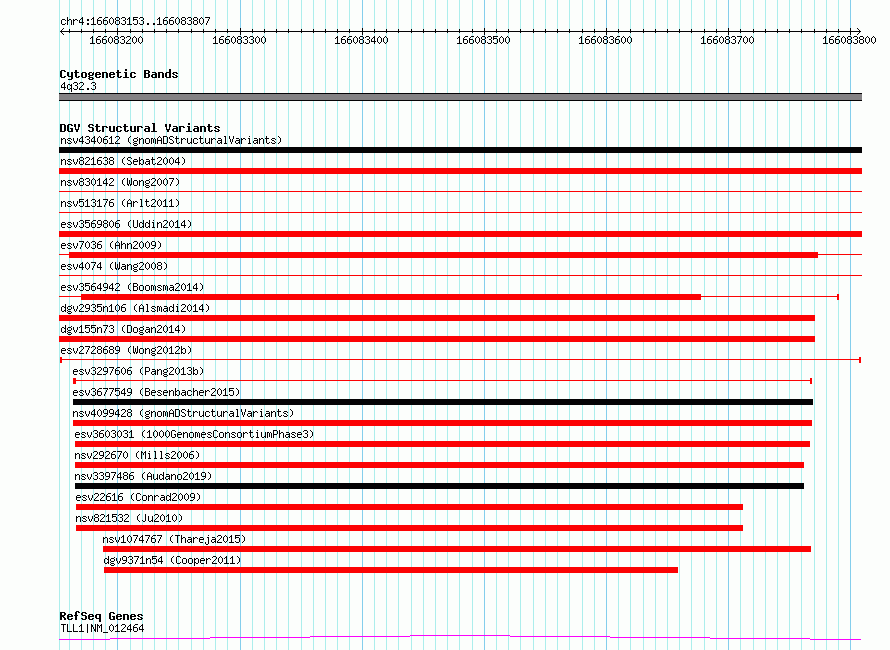Select the dgv2935n106 (Alsmadi2014) label
Viewport: 890px width, 650px height.
point(135,308)
